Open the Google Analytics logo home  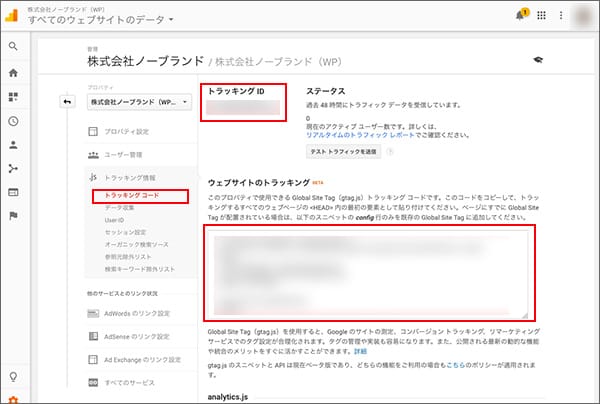point(11,15)
